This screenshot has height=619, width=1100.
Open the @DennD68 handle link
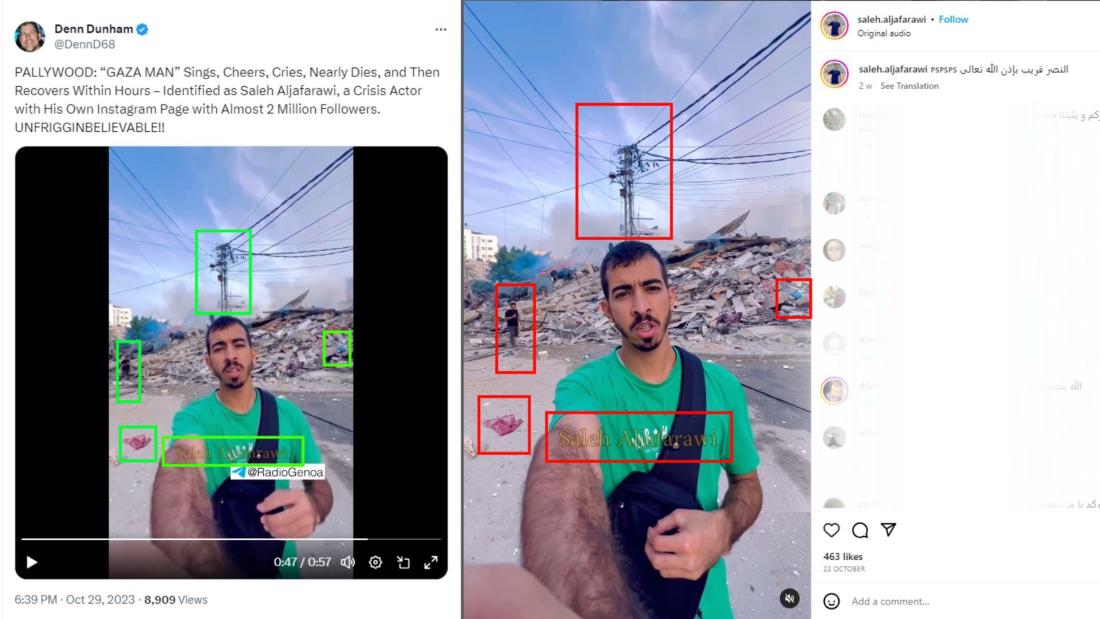(85, 44)
